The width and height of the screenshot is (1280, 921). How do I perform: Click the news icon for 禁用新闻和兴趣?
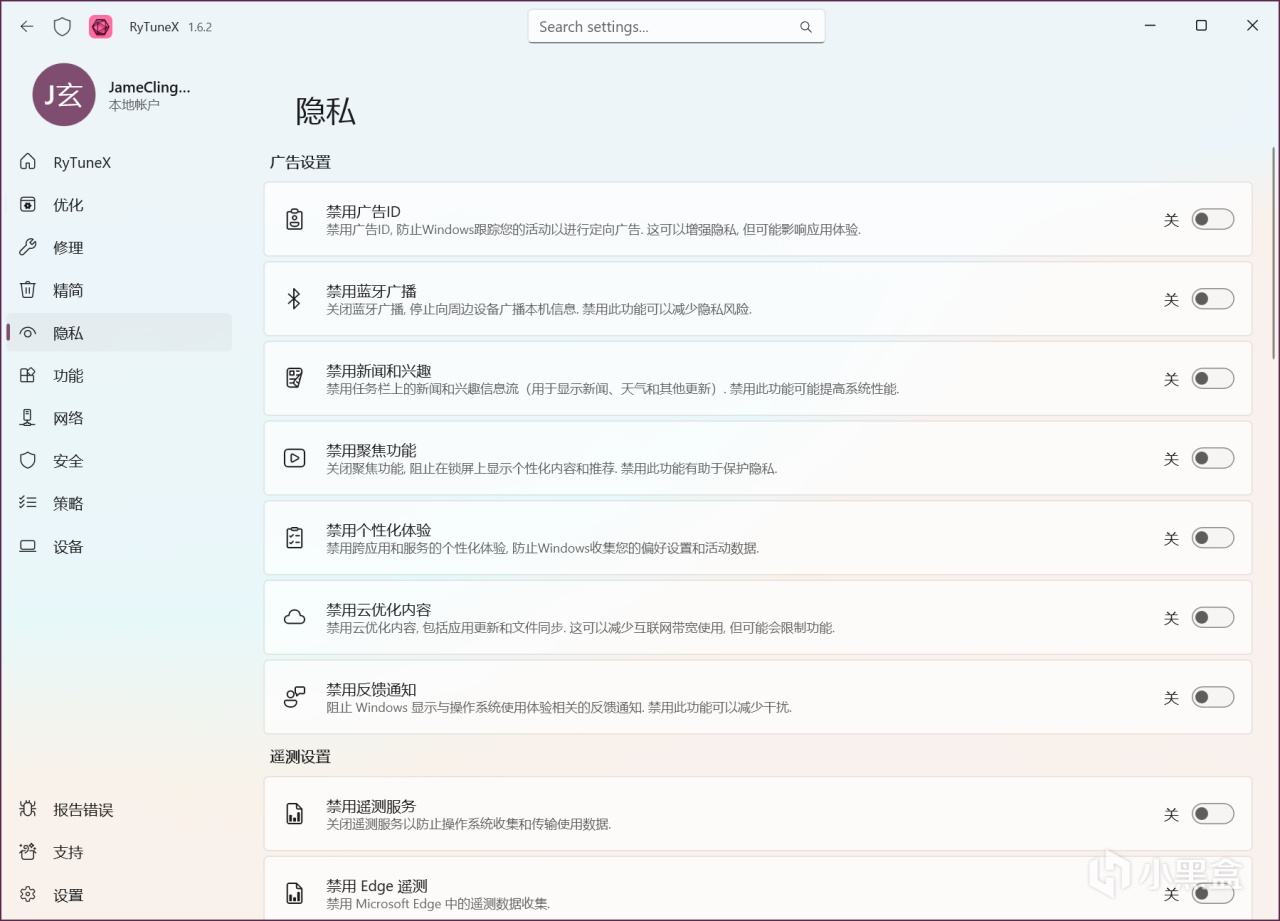[294, 378]
